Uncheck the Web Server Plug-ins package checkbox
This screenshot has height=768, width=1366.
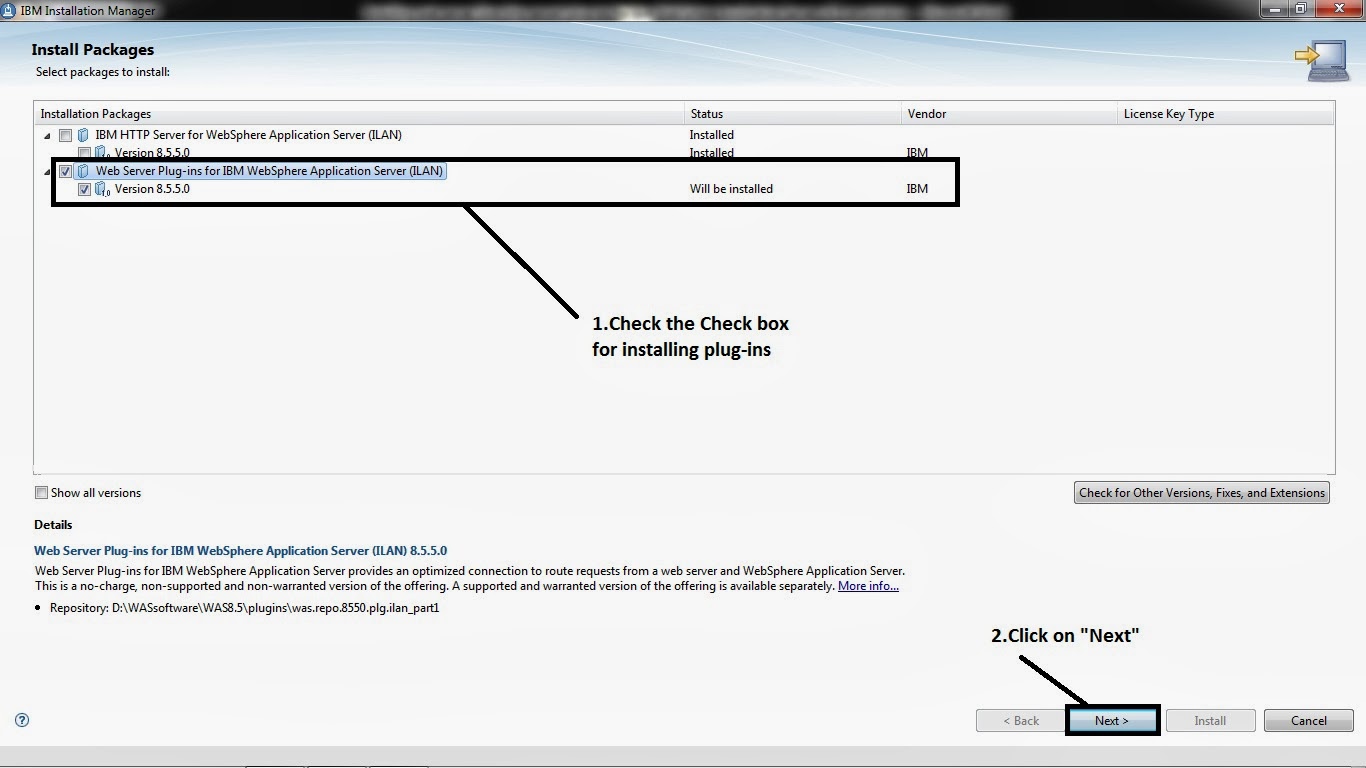pyautogui.click(x=65, y=170)
